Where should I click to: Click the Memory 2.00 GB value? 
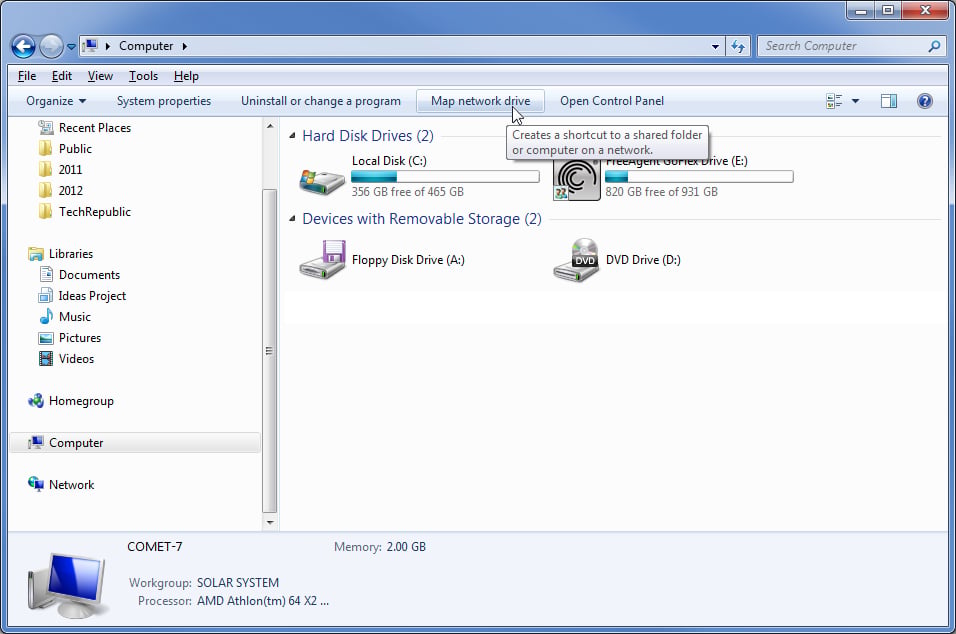[x=406, y=547]
